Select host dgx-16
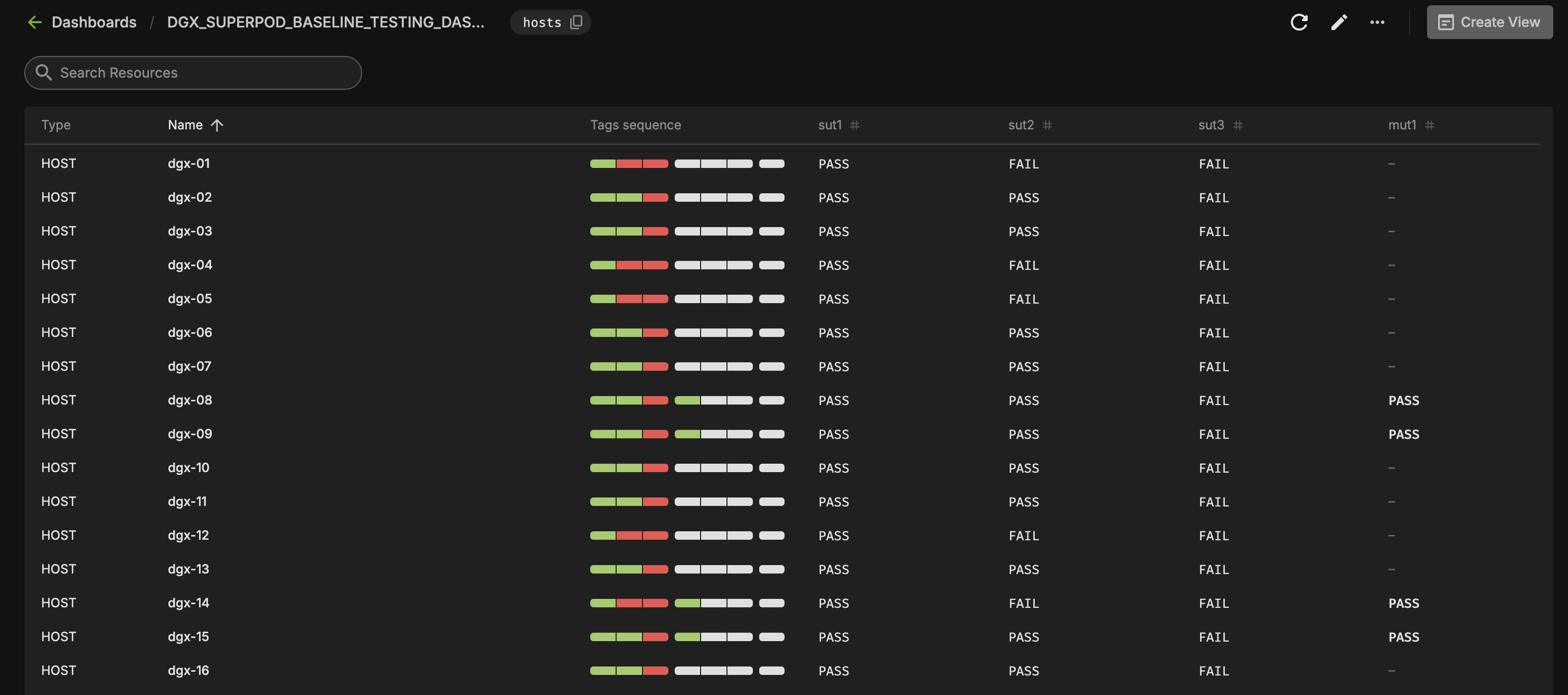 tap(188, 671)
